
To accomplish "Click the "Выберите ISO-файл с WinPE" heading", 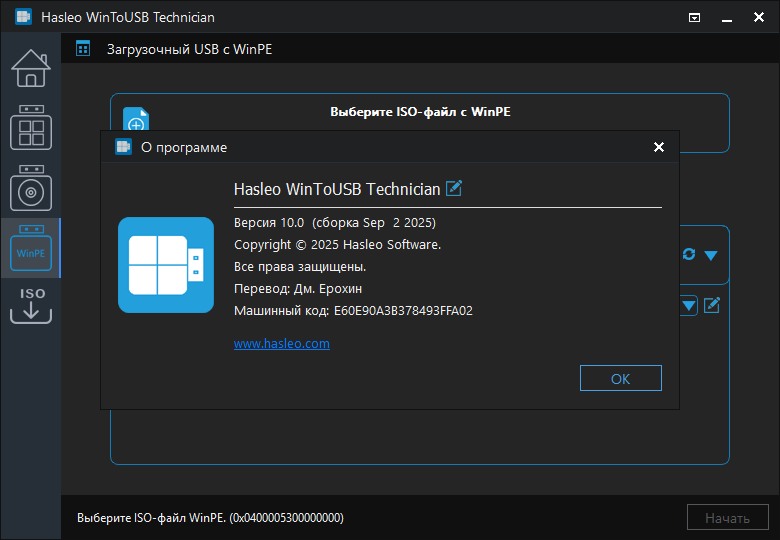I will click(x=420, y=112).
